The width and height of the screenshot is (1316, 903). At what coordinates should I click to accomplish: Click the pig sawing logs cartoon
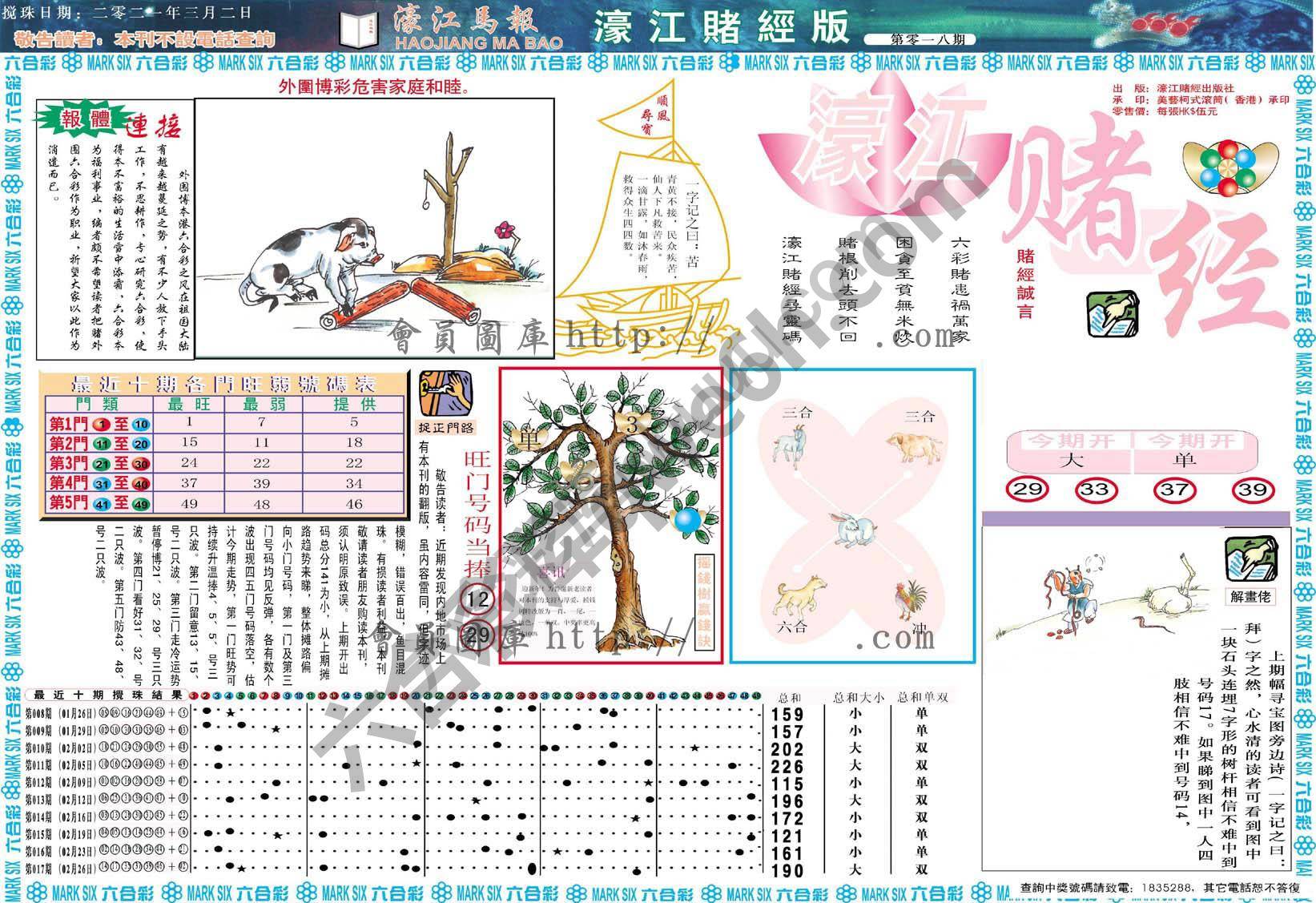tap(374, 228)
